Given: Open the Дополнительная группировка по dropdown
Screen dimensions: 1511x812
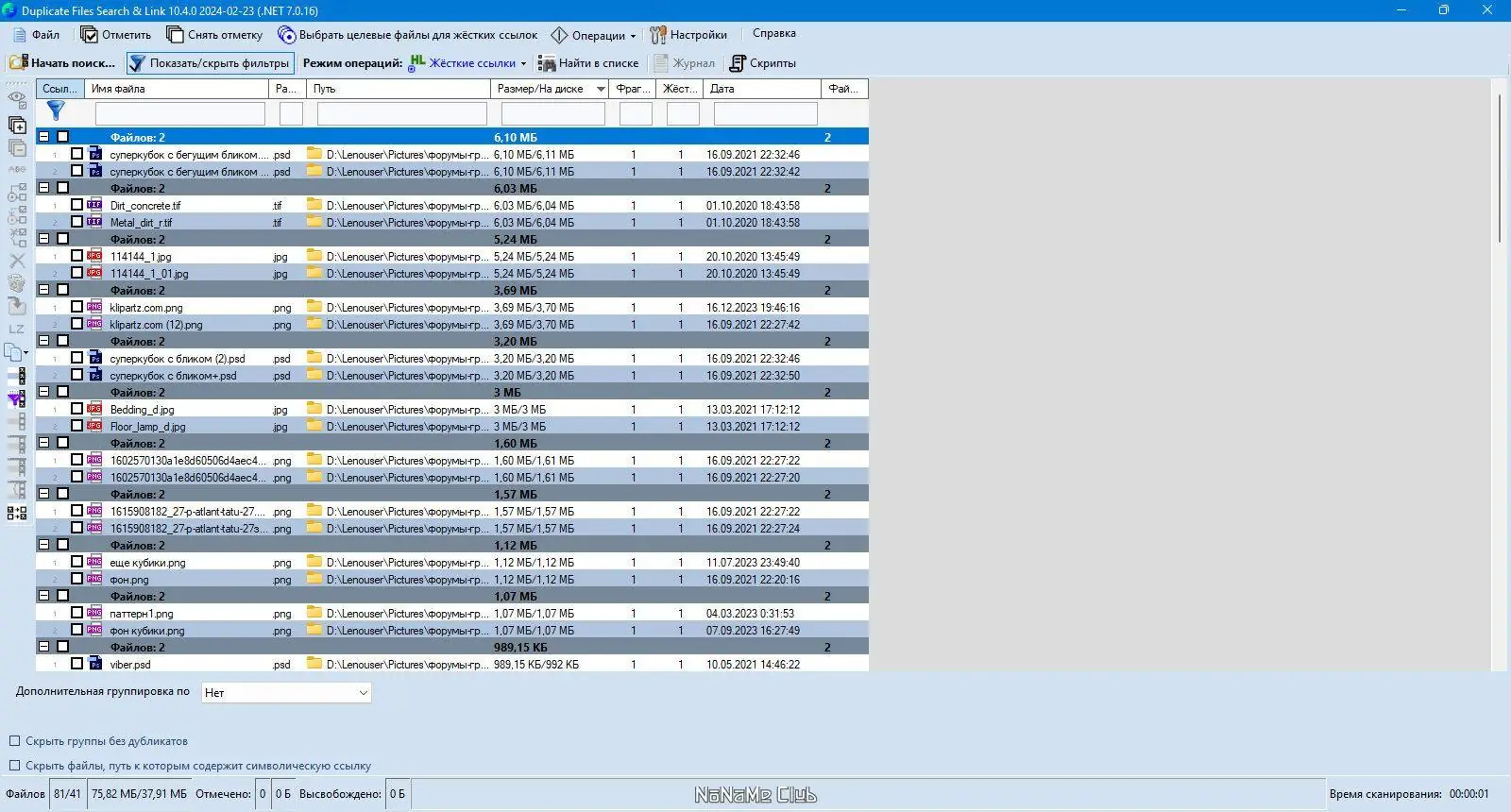Looking at the screenshot, I should [x=287, y=693].
